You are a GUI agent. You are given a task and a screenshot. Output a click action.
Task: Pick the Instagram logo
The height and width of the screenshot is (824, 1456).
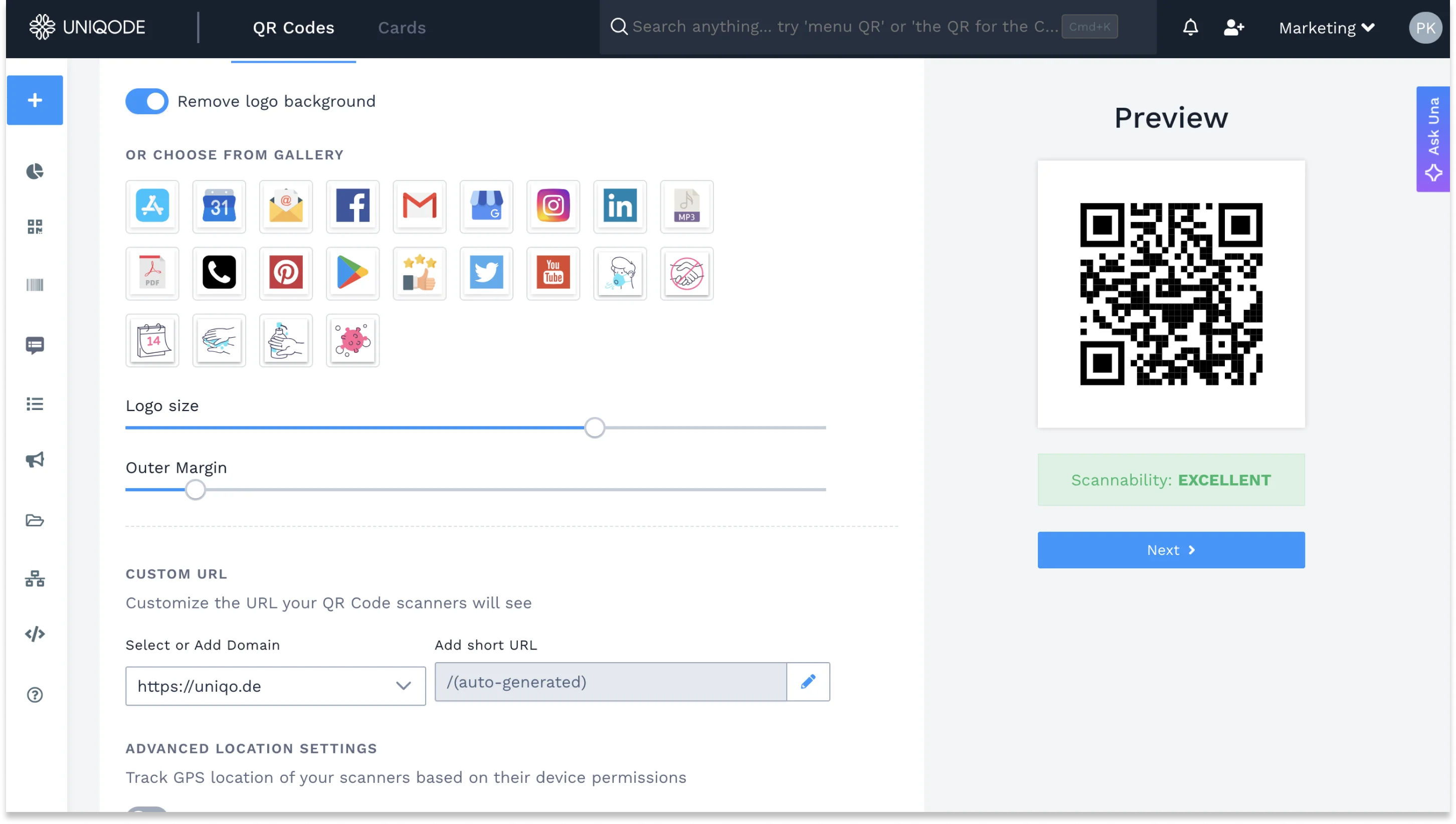coord(553,206)
